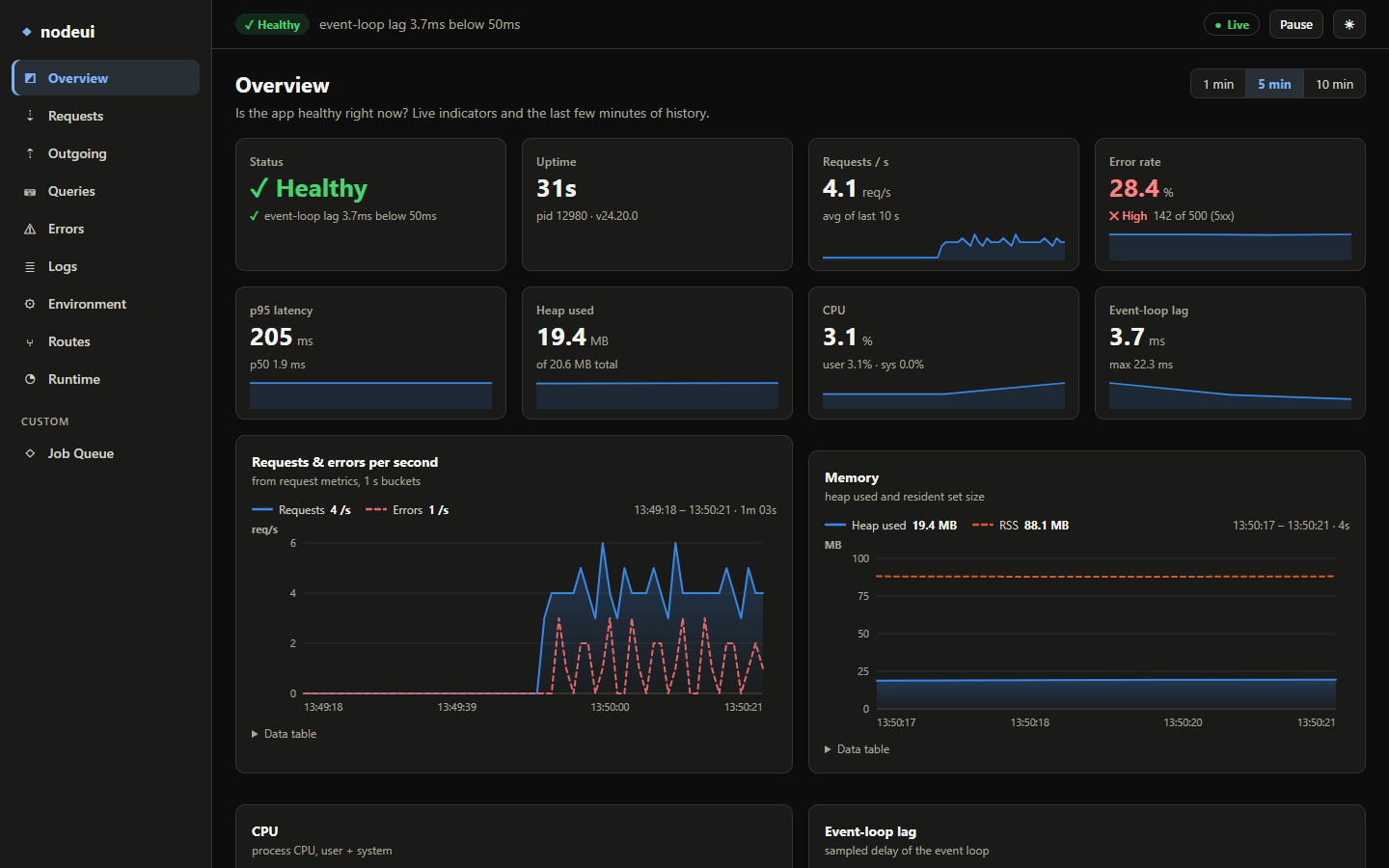Screen dimensions: 1389x868
Task: Click the Environment gear icon
Action: pos(30,304)
